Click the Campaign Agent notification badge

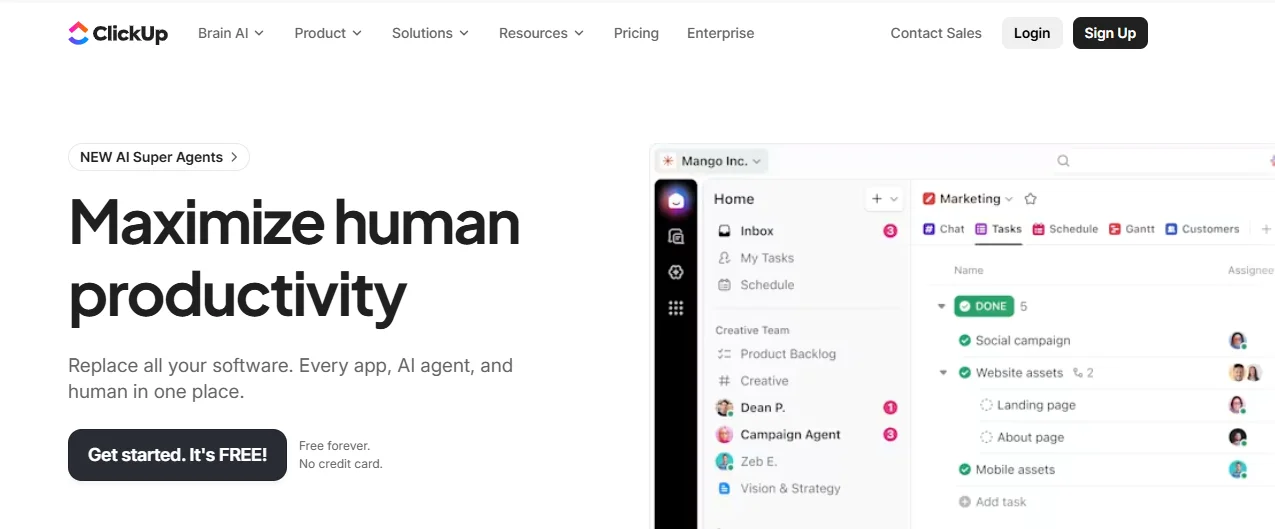890,435
